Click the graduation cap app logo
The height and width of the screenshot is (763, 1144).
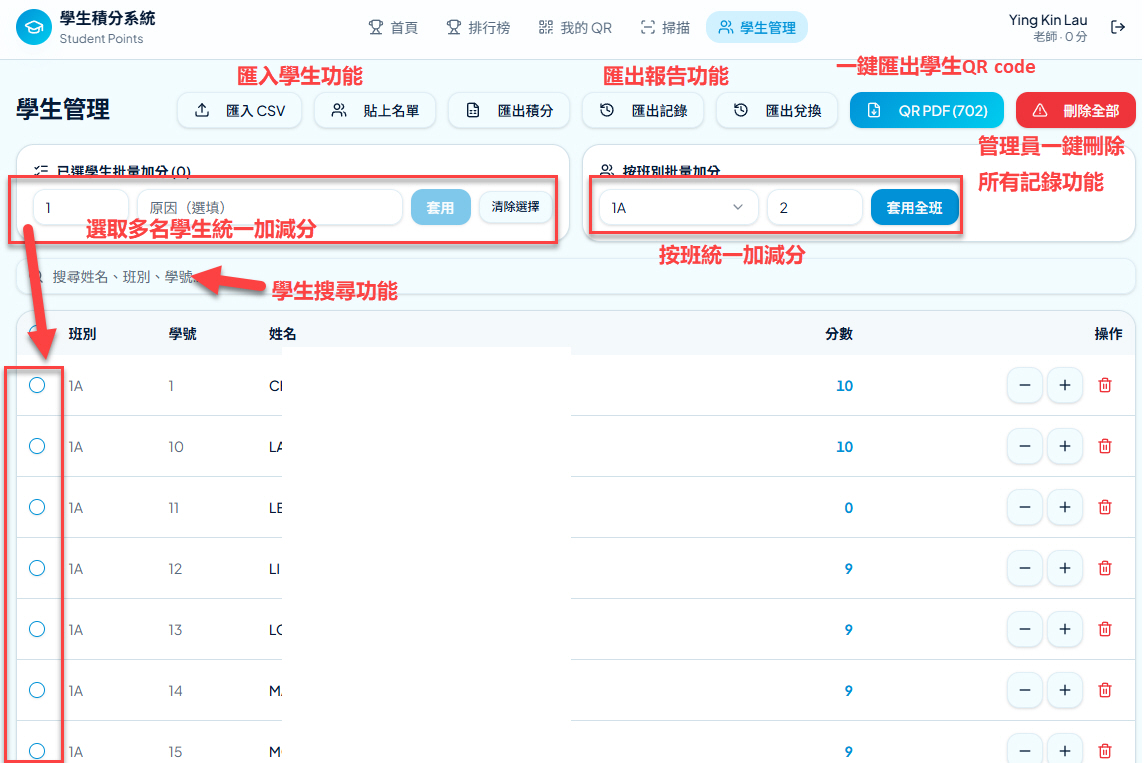tap(34, 28)
